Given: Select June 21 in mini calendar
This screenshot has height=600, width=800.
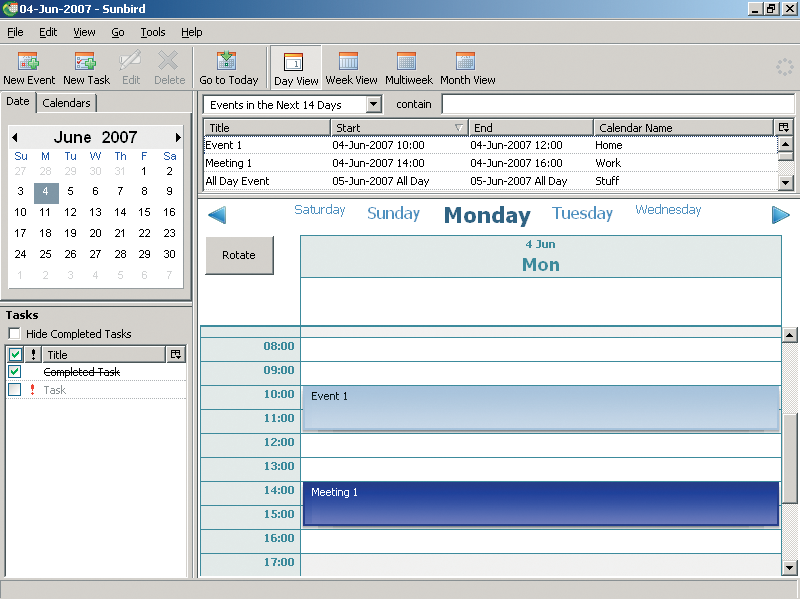Looking at the screenshot, I should pos(120,233).
